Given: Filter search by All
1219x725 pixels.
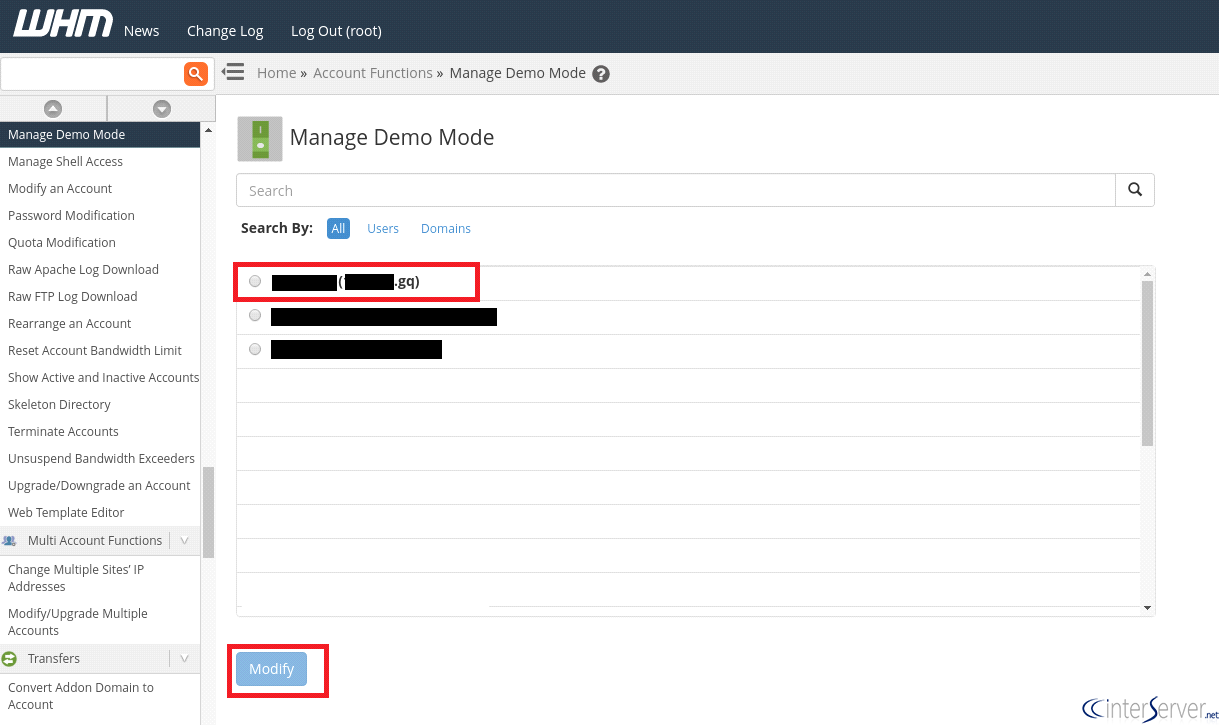Looking at the screenshot, I should pyautogui.click(x=338, y=229).
